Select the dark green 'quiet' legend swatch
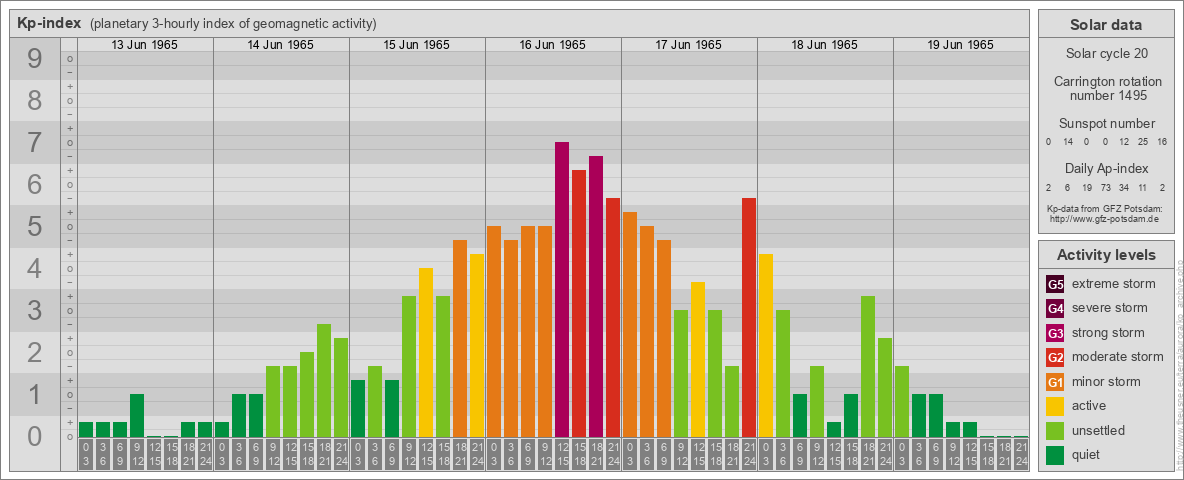This screenshot has width=1184, height=480. [x=1055, y=454]
